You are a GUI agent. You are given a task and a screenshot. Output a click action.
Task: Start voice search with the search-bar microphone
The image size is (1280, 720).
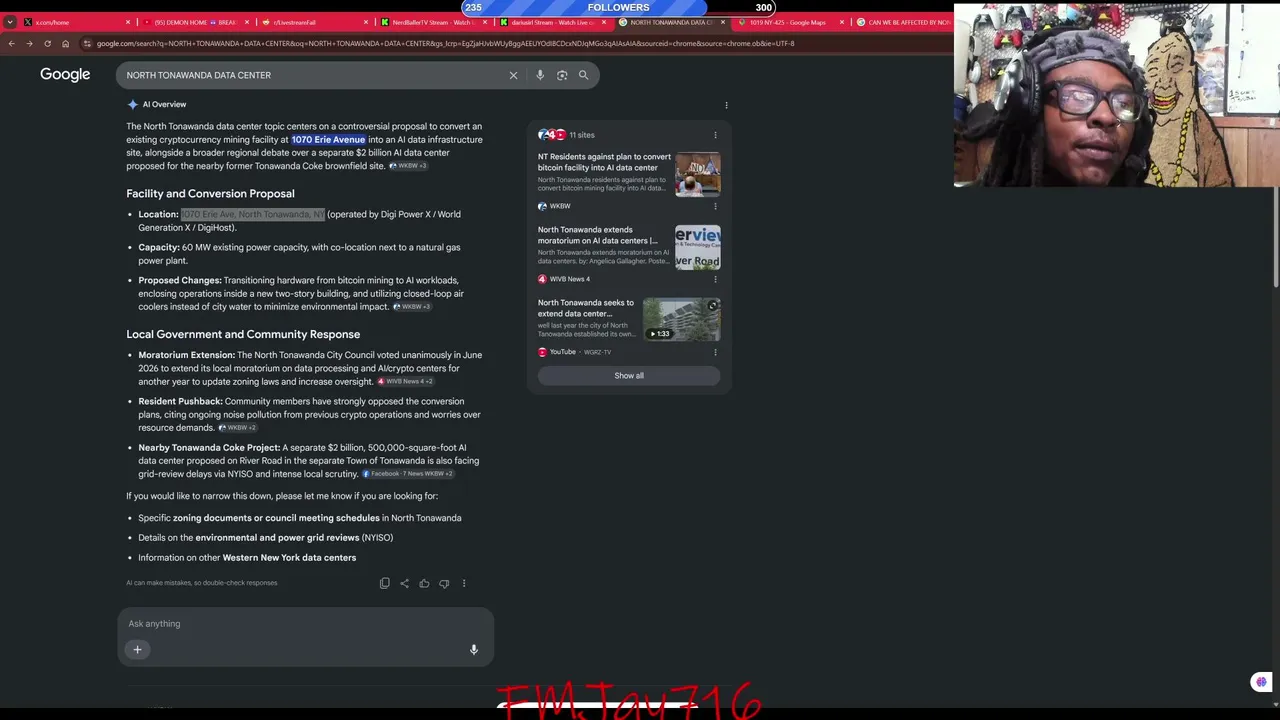pyautogui.click(x=540, y=75)
